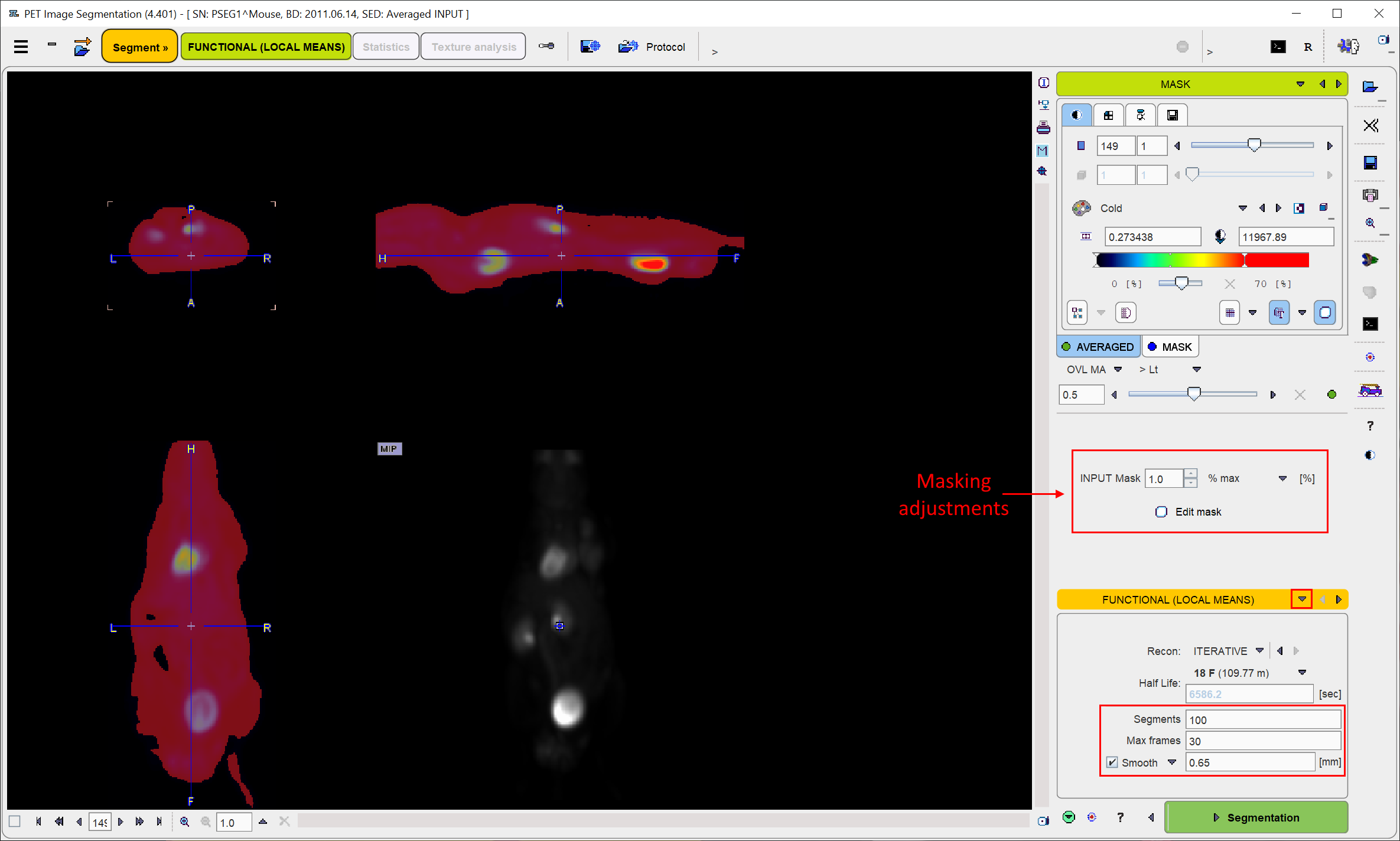
Task: Open the Smooth filter dropdown arrow
Action: [x=1172, y=762]
